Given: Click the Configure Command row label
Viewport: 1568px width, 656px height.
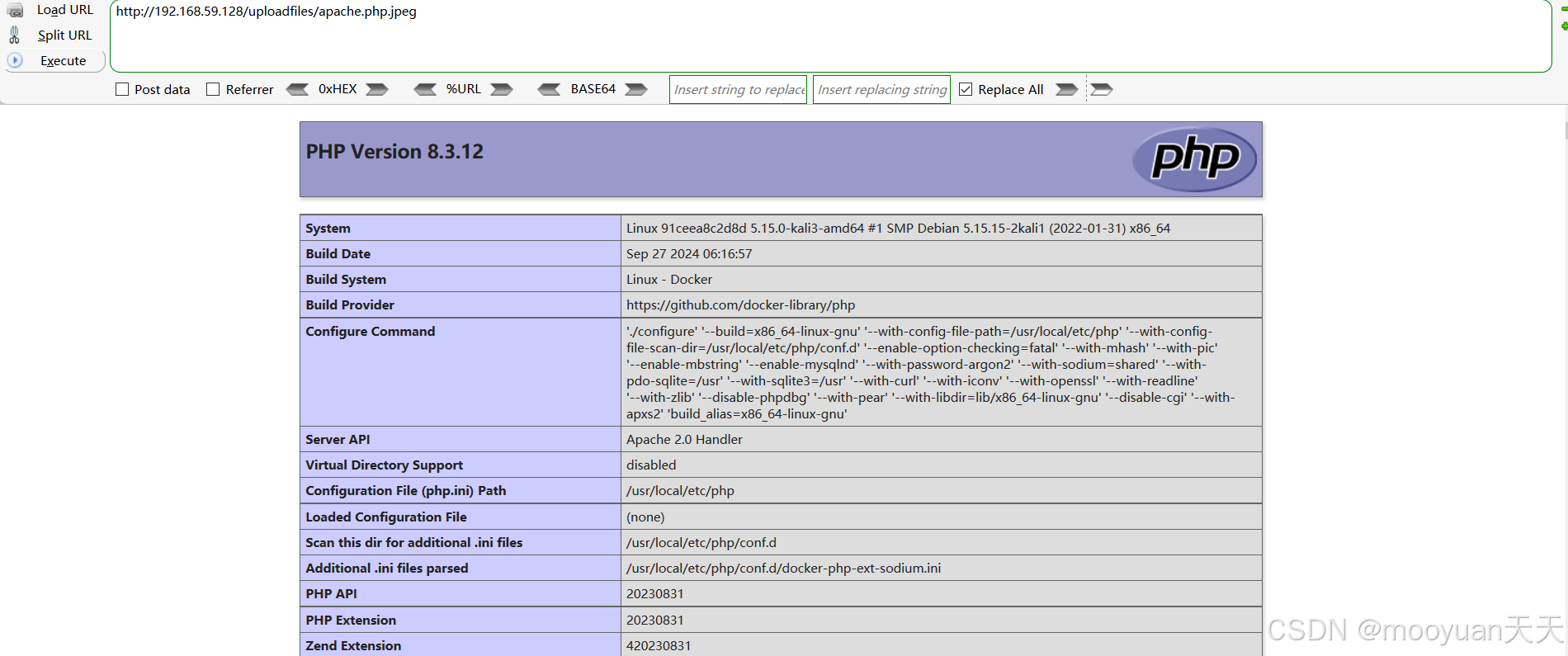Looking at the screenshot, I should point(370,332).
